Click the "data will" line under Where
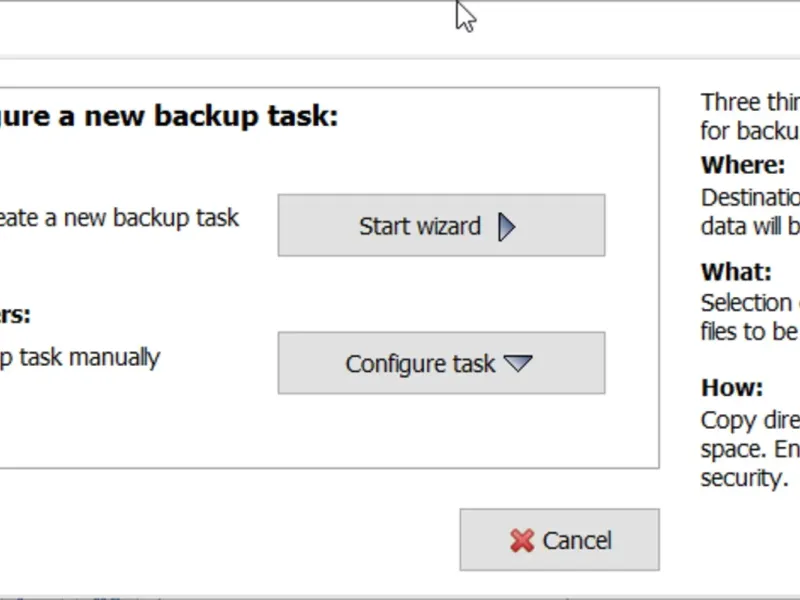This screenshot has height=600, width=800. click(x=748, y=226)
